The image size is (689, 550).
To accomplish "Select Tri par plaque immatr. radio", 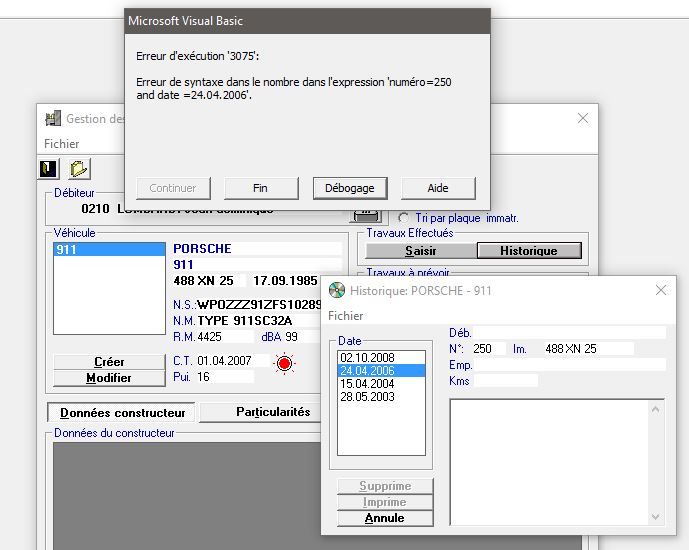I will tap(403, 218).
